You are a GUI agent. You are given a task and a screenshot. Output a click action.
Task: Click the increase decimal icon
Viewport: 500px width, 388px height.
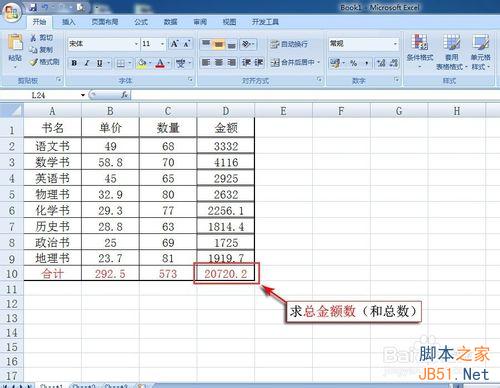[x=381, y=63]
